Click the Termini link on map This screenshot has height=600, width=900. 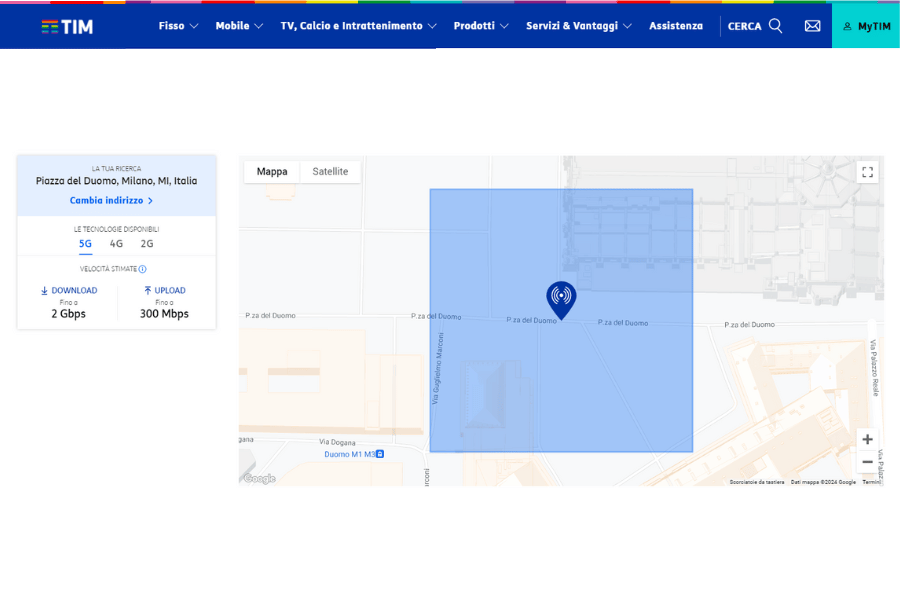(x=871, y=482)
